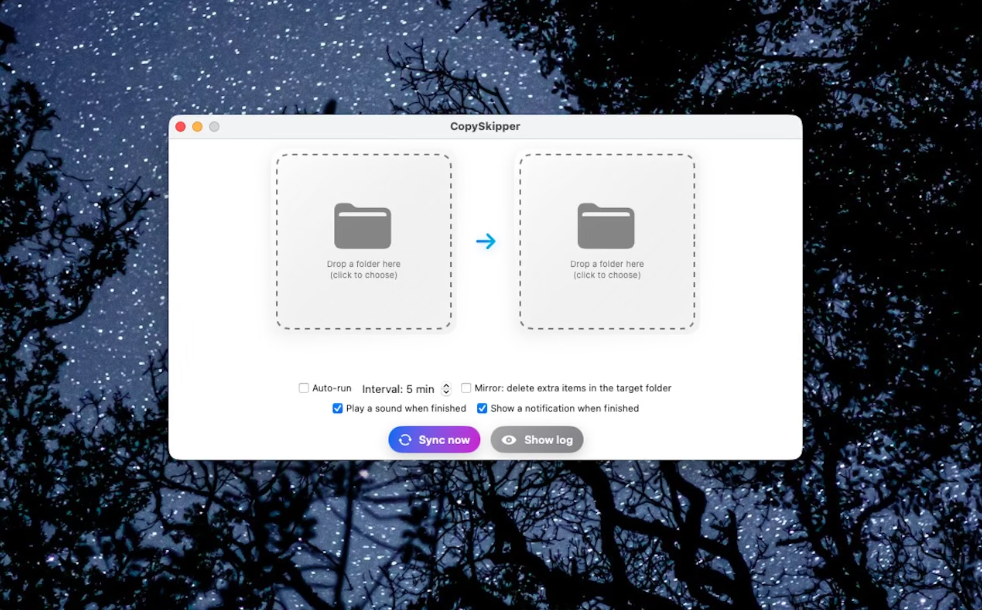Image resolution: width=982 pixels, height=610 pixels.
Task: Click the folder icon inside the left drop zone
Action: 363,225
